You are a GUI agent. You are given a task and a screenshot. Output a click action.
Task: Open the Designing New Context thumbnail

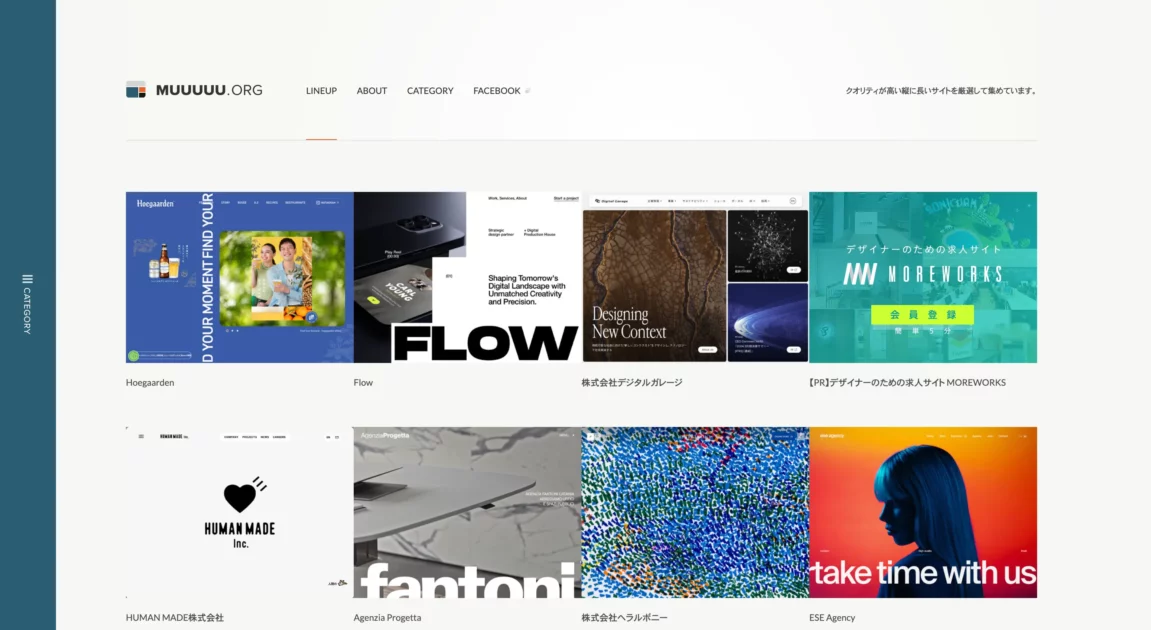[695, 278]
